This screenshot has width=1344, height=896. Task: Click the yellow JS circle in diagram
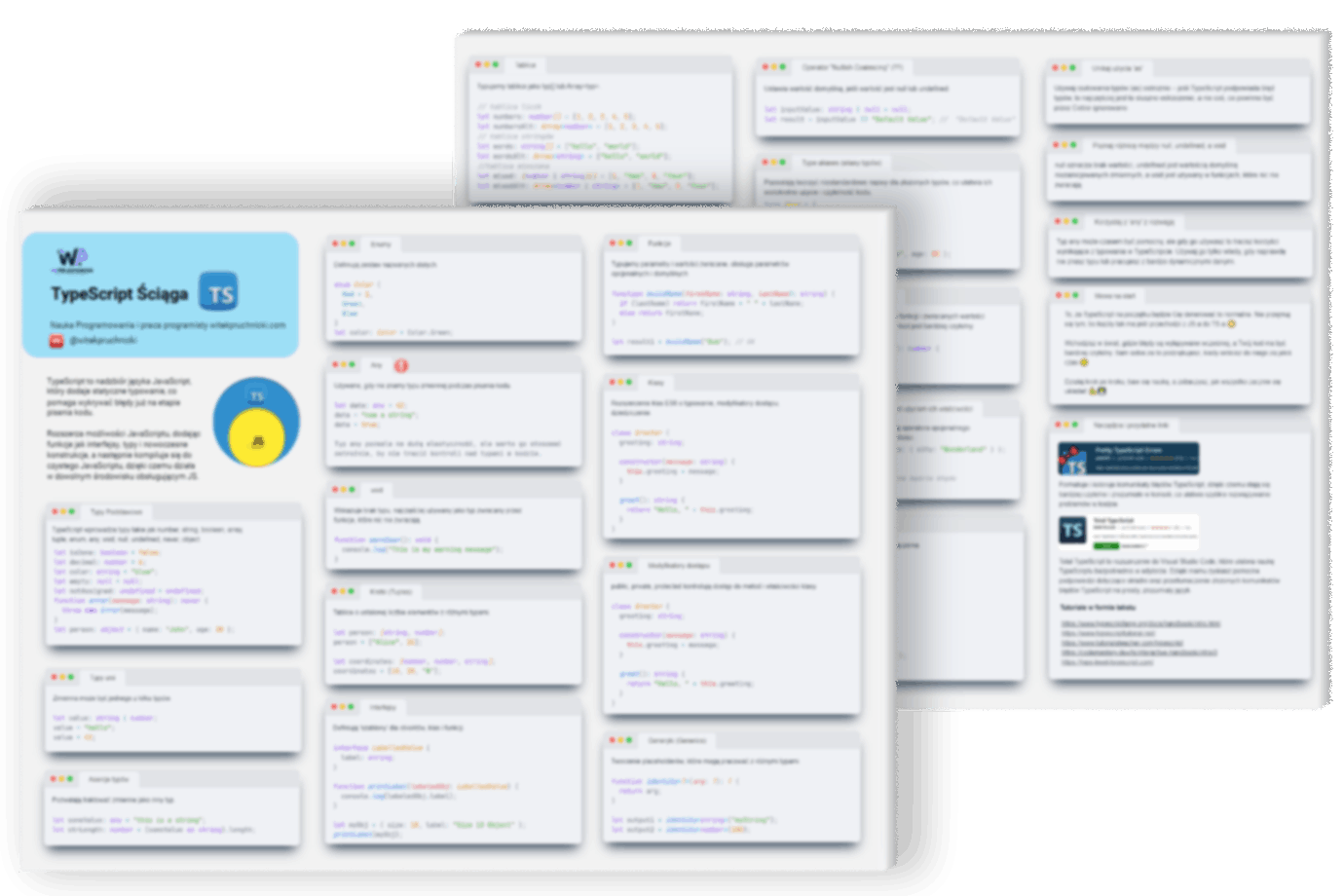coord(257,440)
